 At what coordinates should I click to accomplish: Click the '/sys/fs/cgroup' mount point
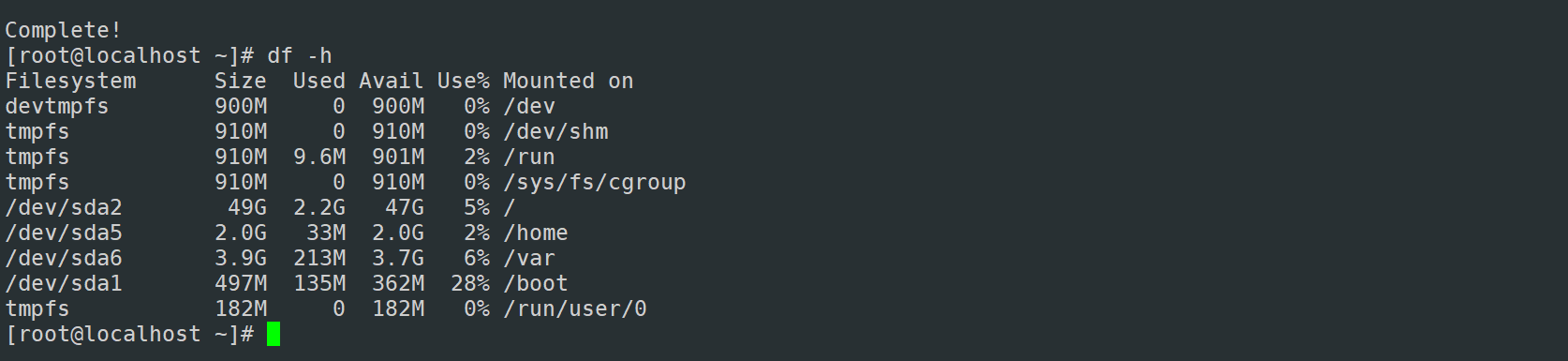595,182
